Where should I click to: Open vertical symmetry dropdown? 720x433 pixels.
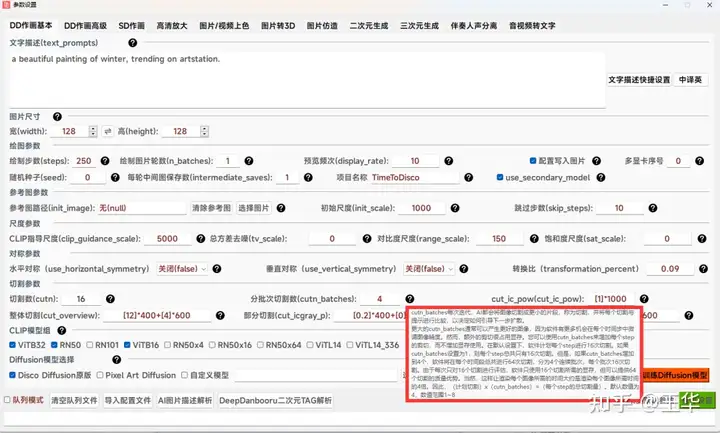pyautogui.click(x=429, y=269)
